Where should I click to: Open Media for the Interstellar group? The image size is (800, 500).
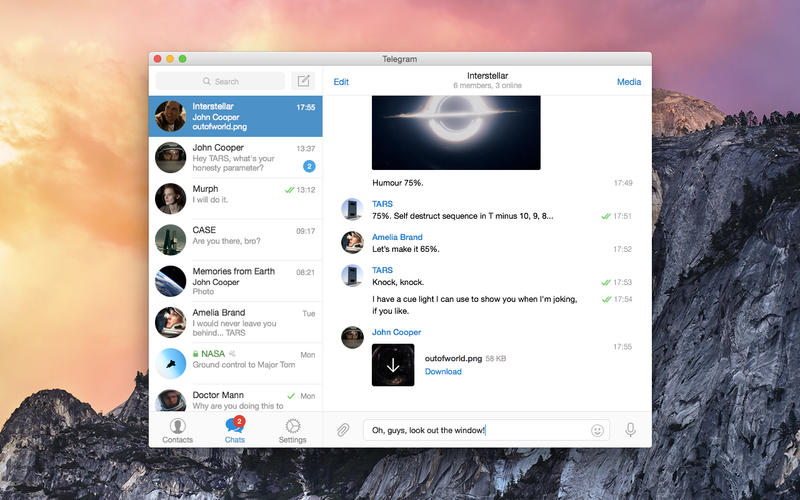click(x=628, y=82)
